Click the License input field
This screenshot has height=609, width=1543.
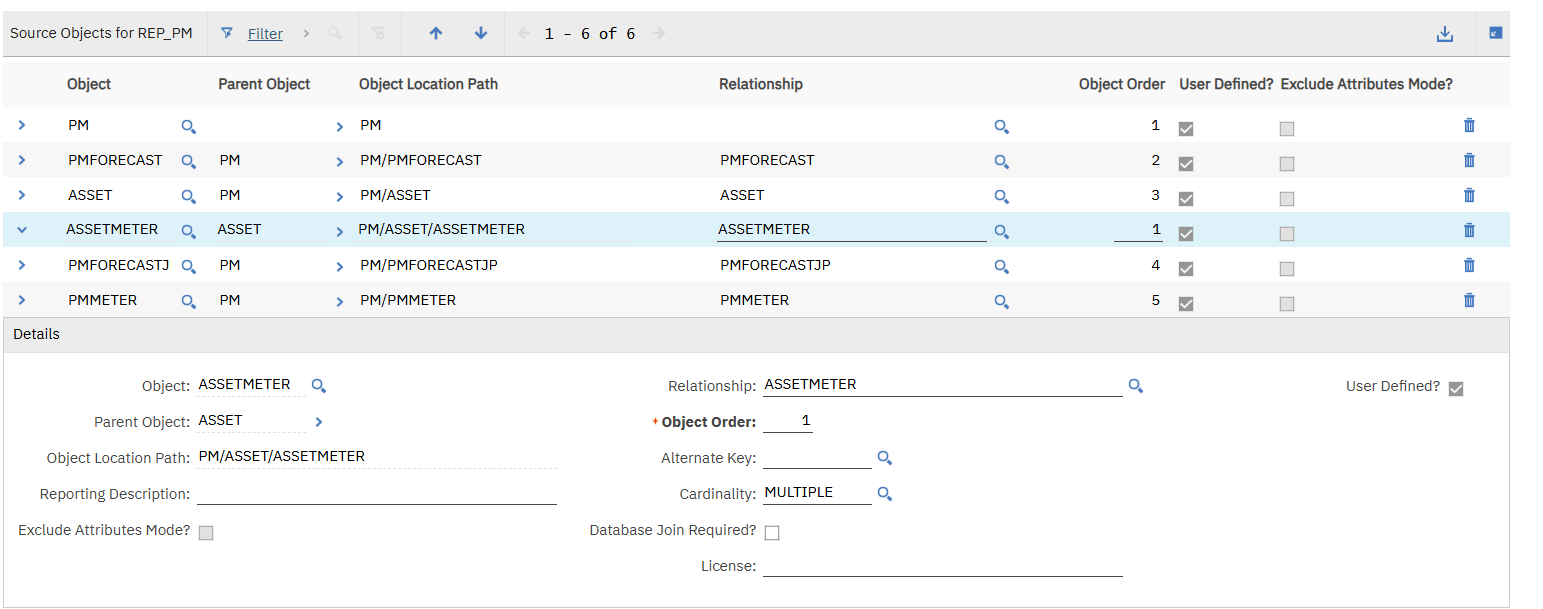[x=942, y=566]
